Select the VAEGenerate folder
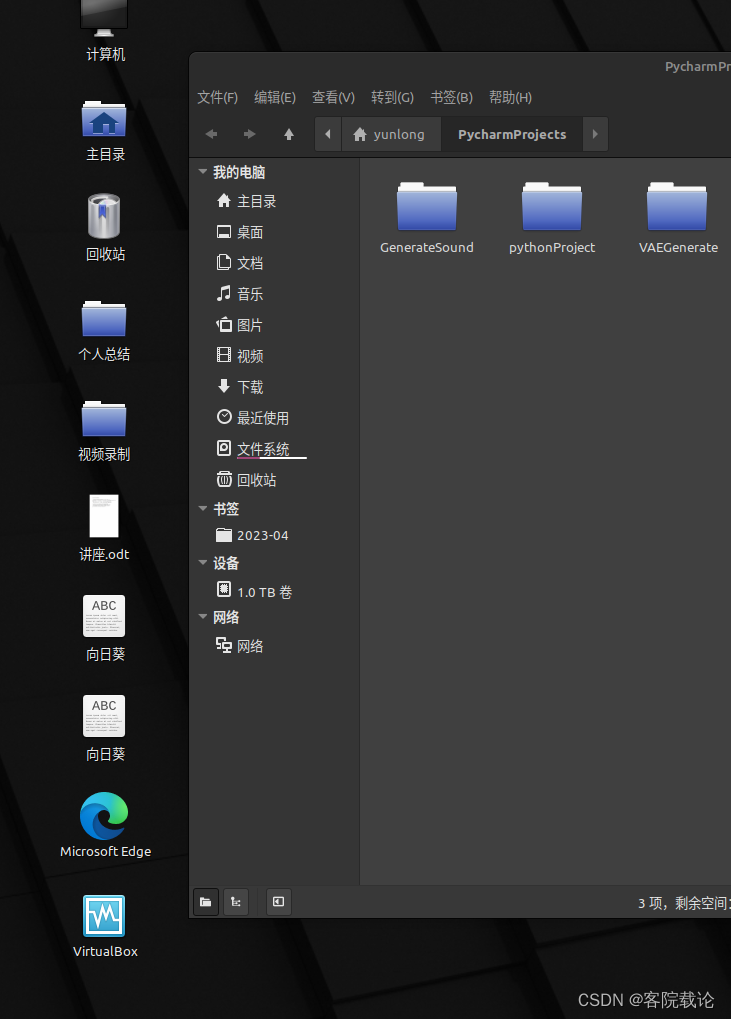 point(678,219)
